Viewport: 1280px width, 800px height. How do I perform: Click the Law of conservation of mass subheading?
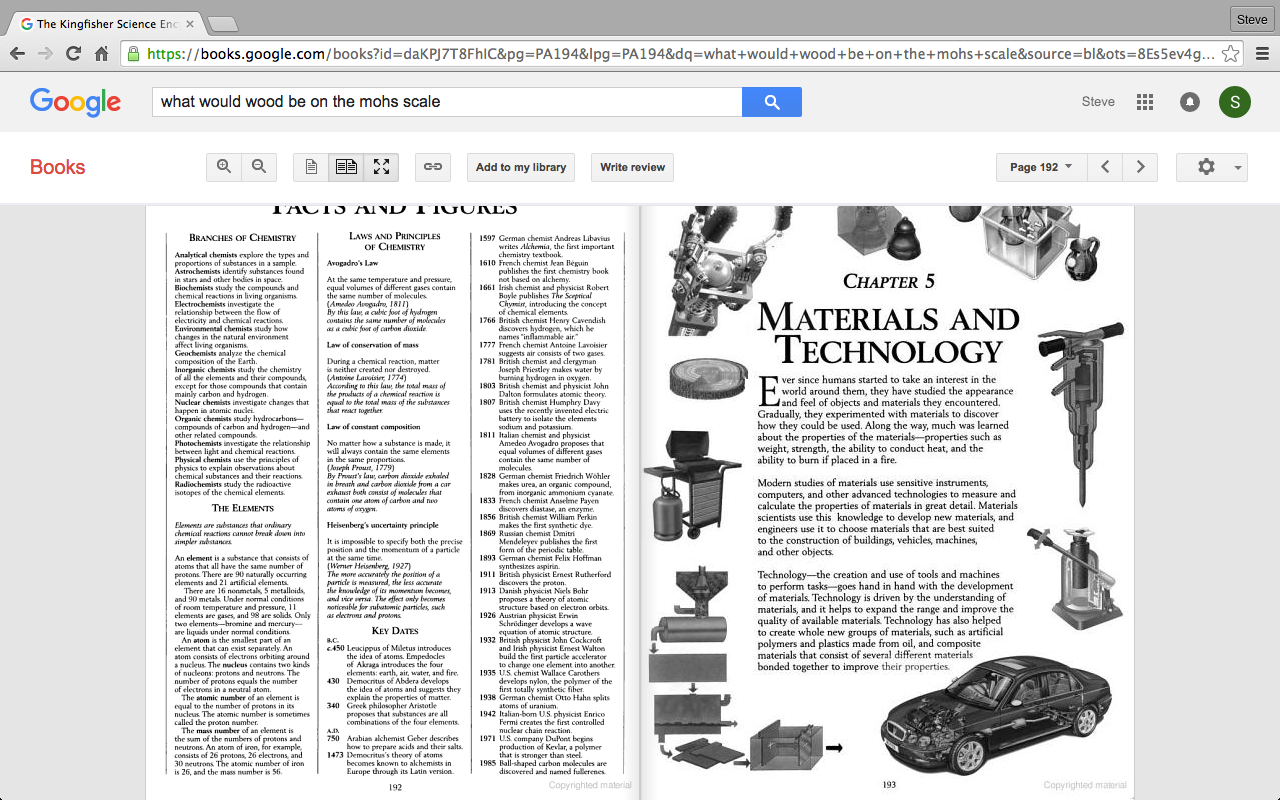[x=373, y=345]
